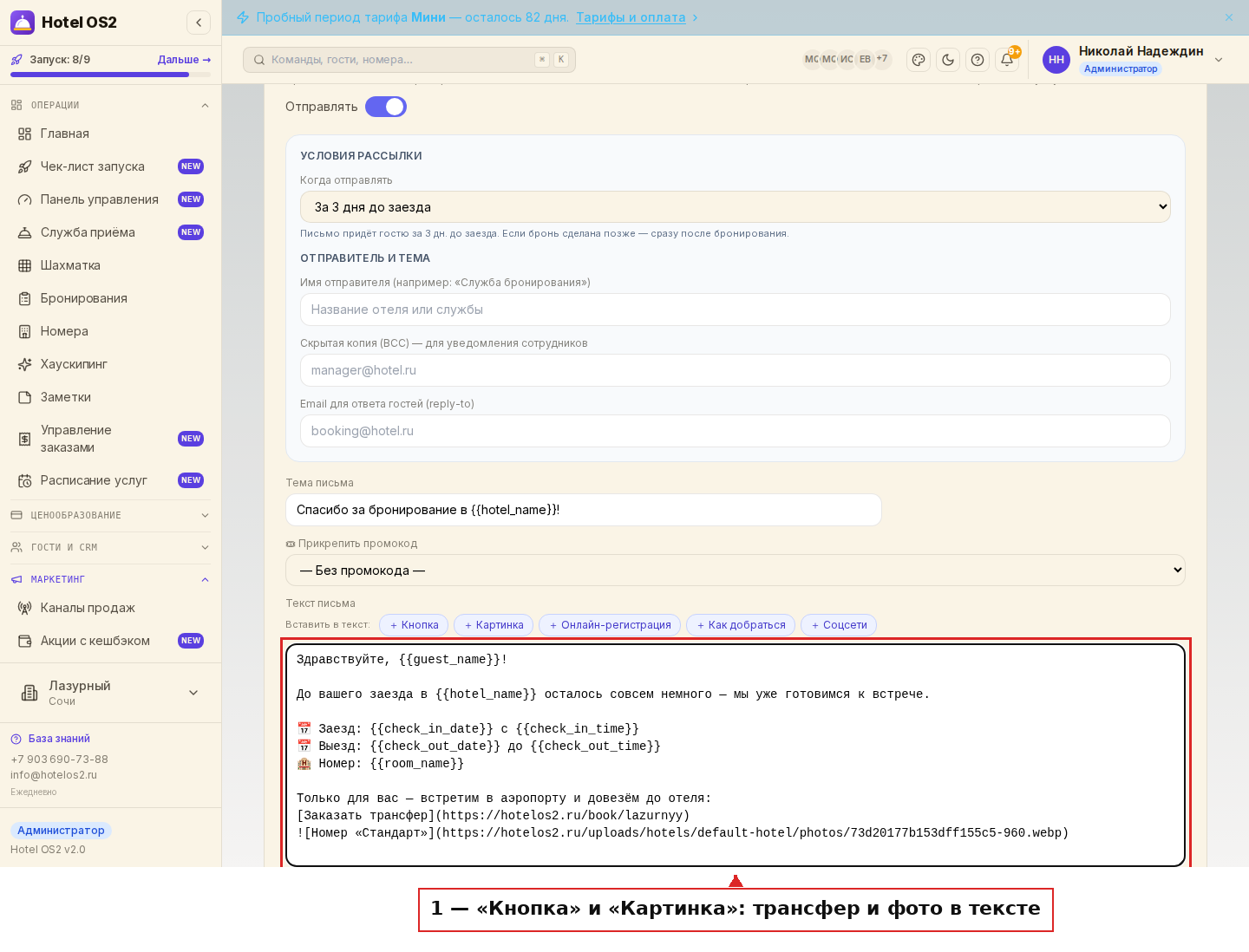This screenshot has width=1249, height=952.
Task: Insert a Картинка into the text
Action: tap(494, 625)
